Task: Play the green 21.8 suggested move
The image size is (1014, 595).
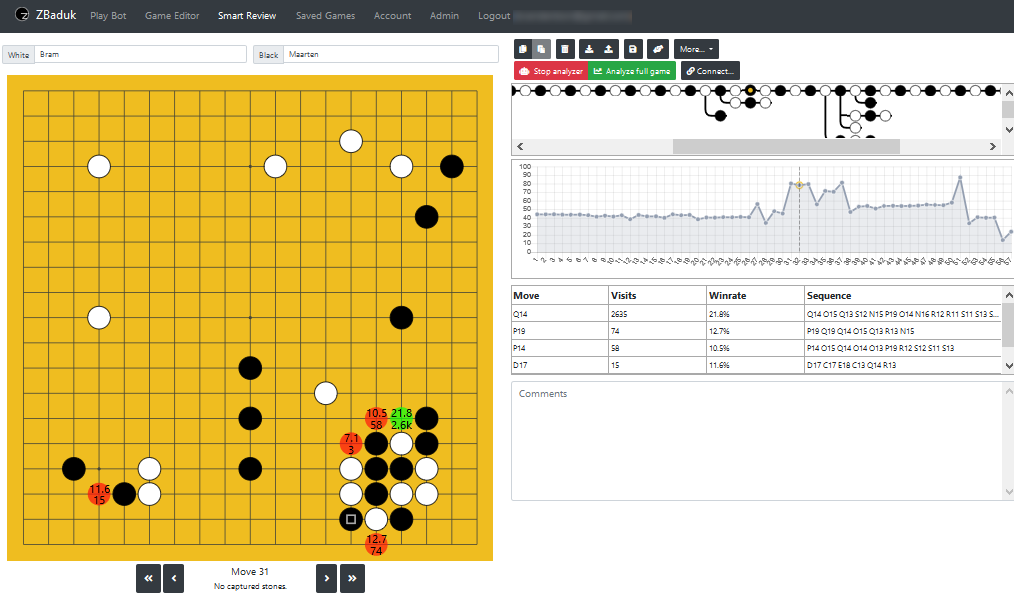Action: tap(402, 418)
